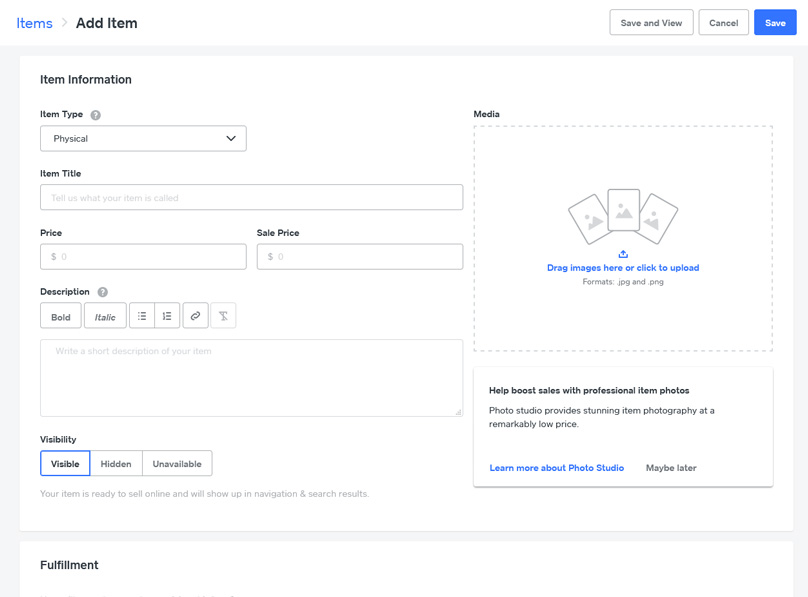
Task: Click the numbered list icon
Action: (167, 316)
